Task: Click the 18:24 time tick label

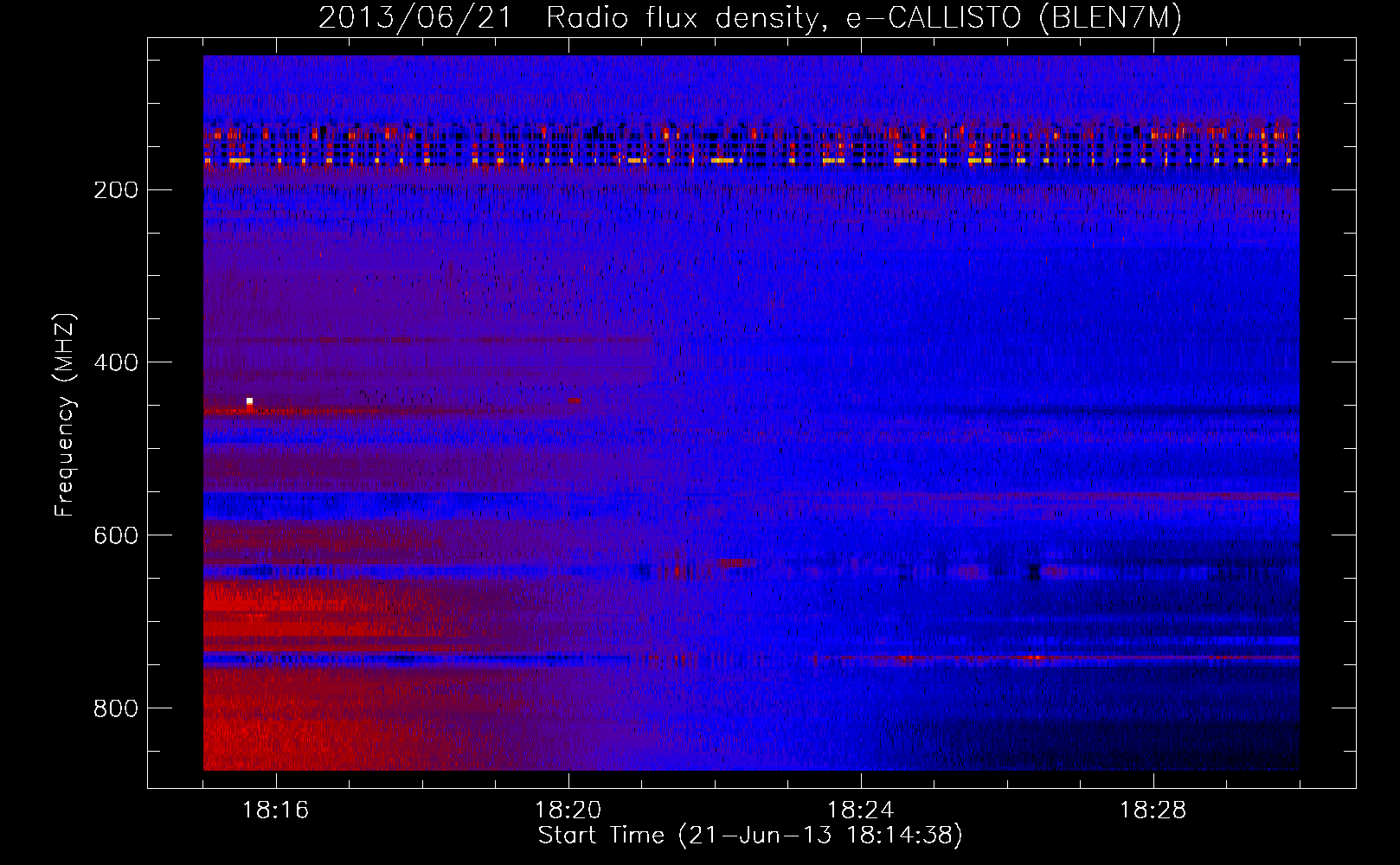Action: (861, 811)
